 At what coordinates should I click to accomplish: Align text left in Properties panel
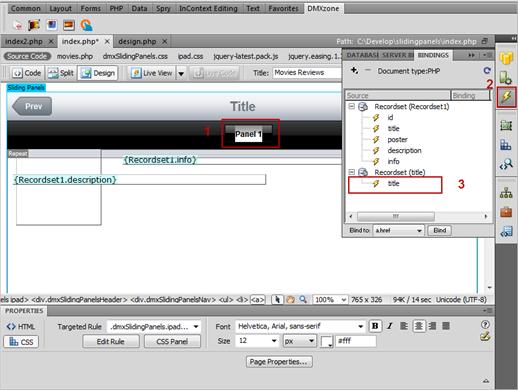point(404,326)
